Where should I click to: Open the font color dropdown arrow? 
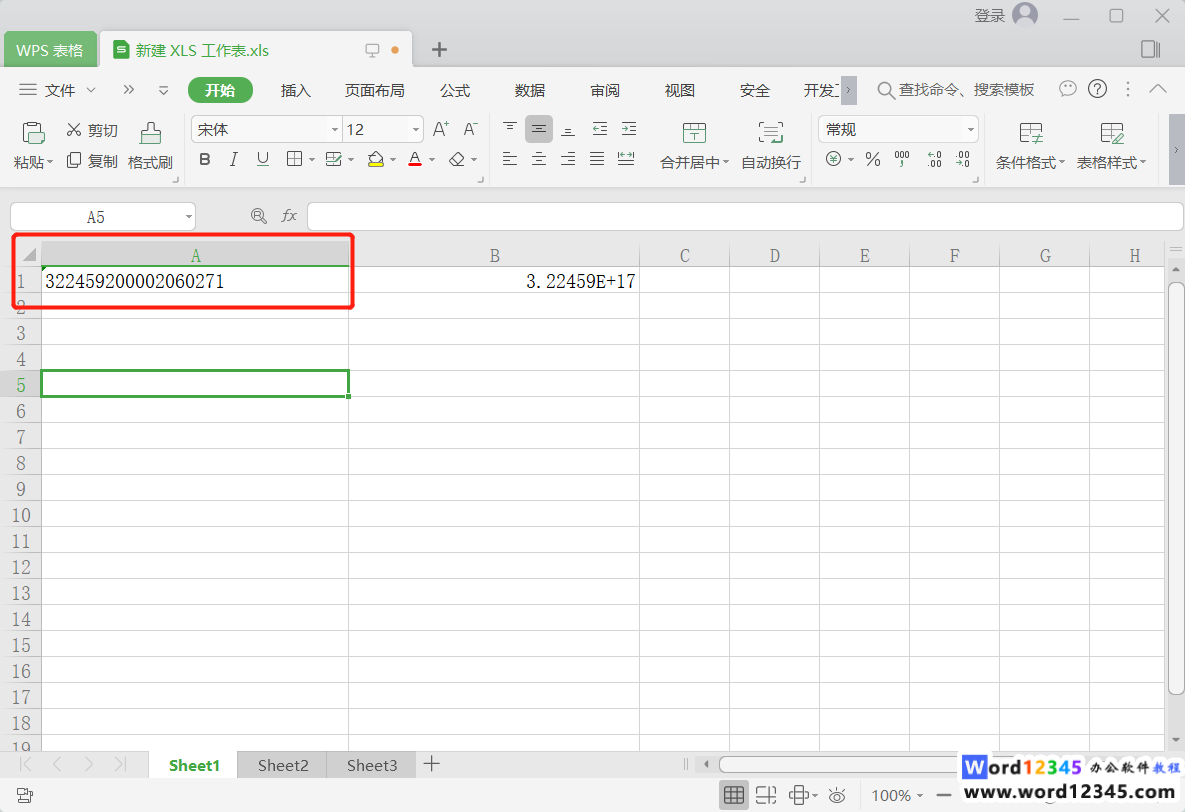point(432,160)
